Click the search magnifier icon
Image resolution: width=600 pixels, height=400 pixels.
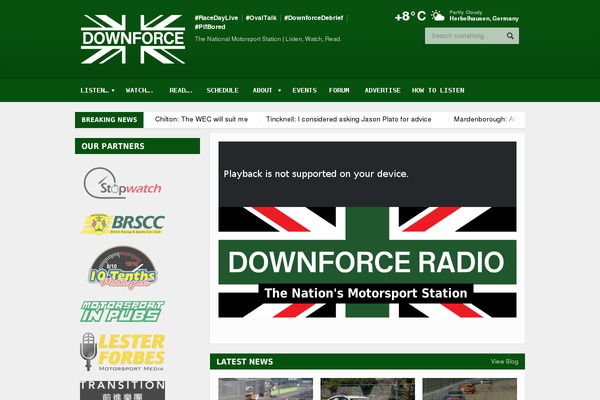point(510,36)
